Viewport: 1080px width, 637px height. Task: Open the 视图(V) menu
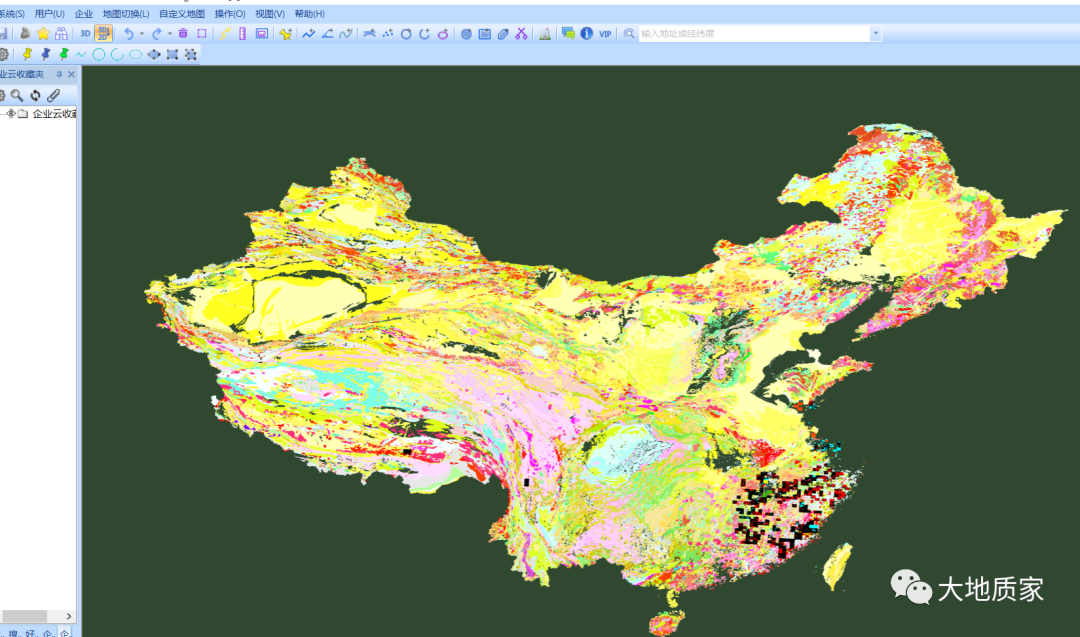click(270, 14)
